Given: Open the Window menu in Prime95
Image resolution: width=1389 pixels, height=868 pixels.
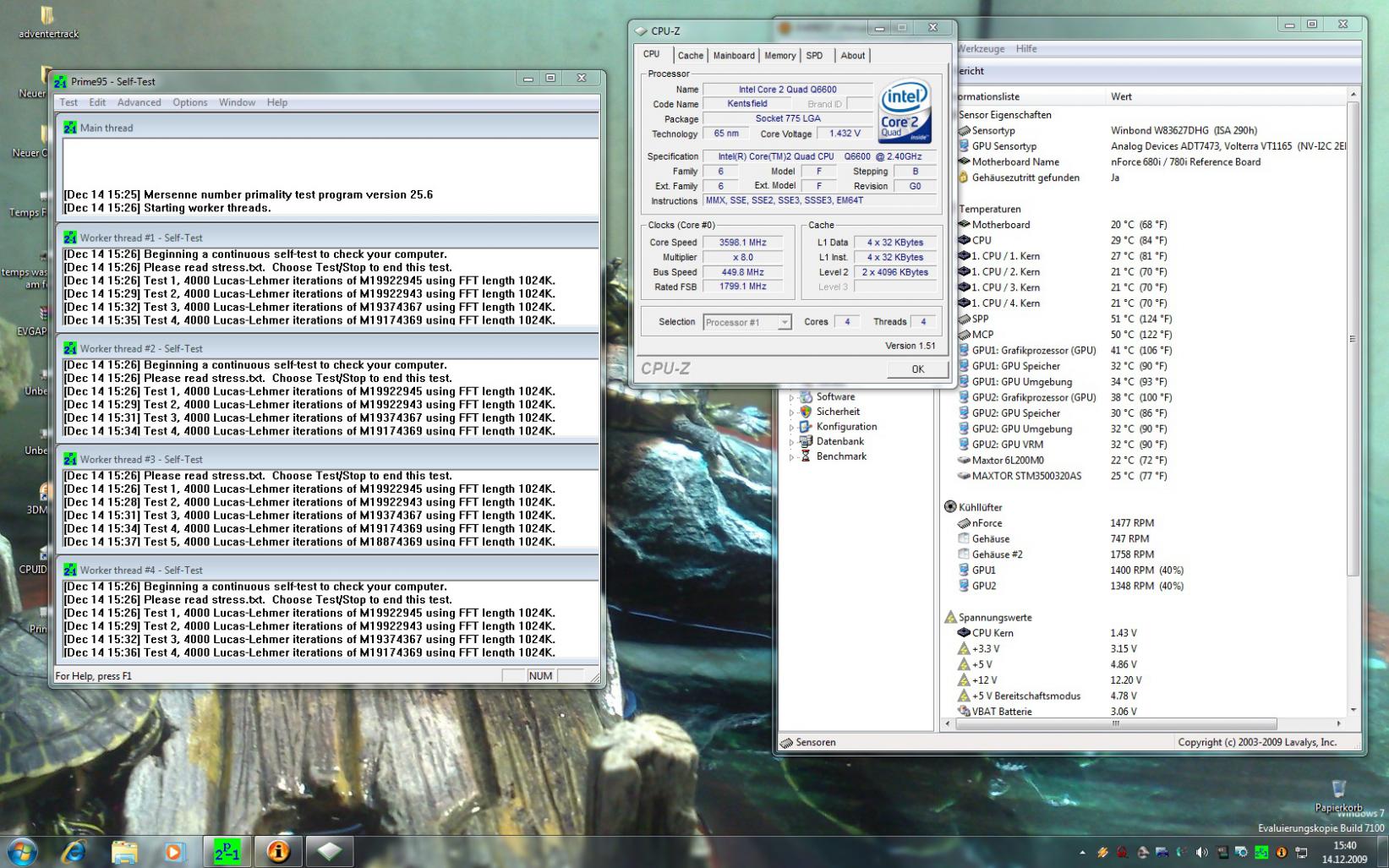Looking at the screenshot, I should tap(237, 102).
